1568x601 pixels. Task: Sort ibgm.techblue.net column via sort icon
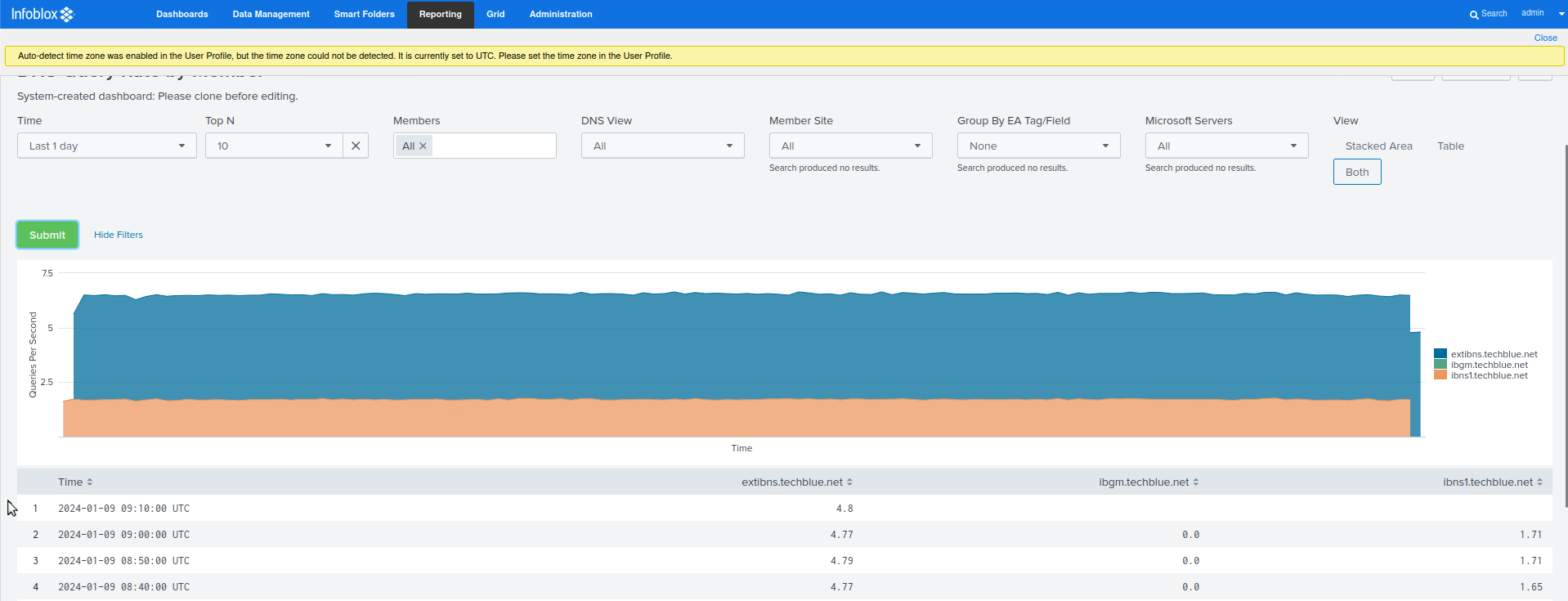point(1195,482)
